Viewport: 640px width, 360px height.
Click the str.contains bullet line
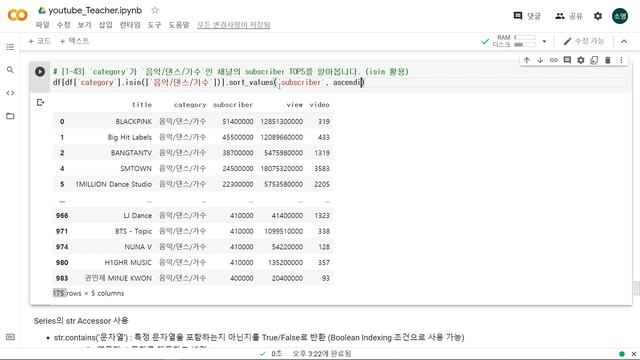[259, 338]
